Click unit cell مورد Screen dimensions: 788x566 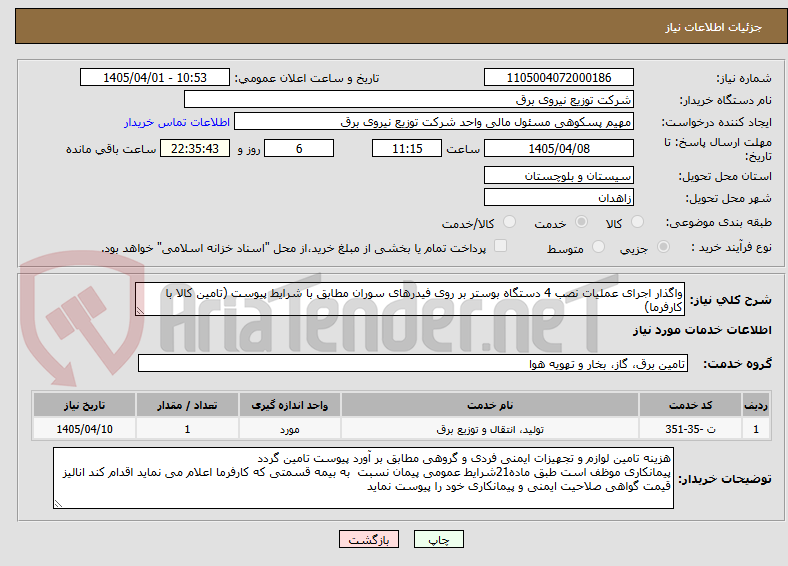coord(290,429)
